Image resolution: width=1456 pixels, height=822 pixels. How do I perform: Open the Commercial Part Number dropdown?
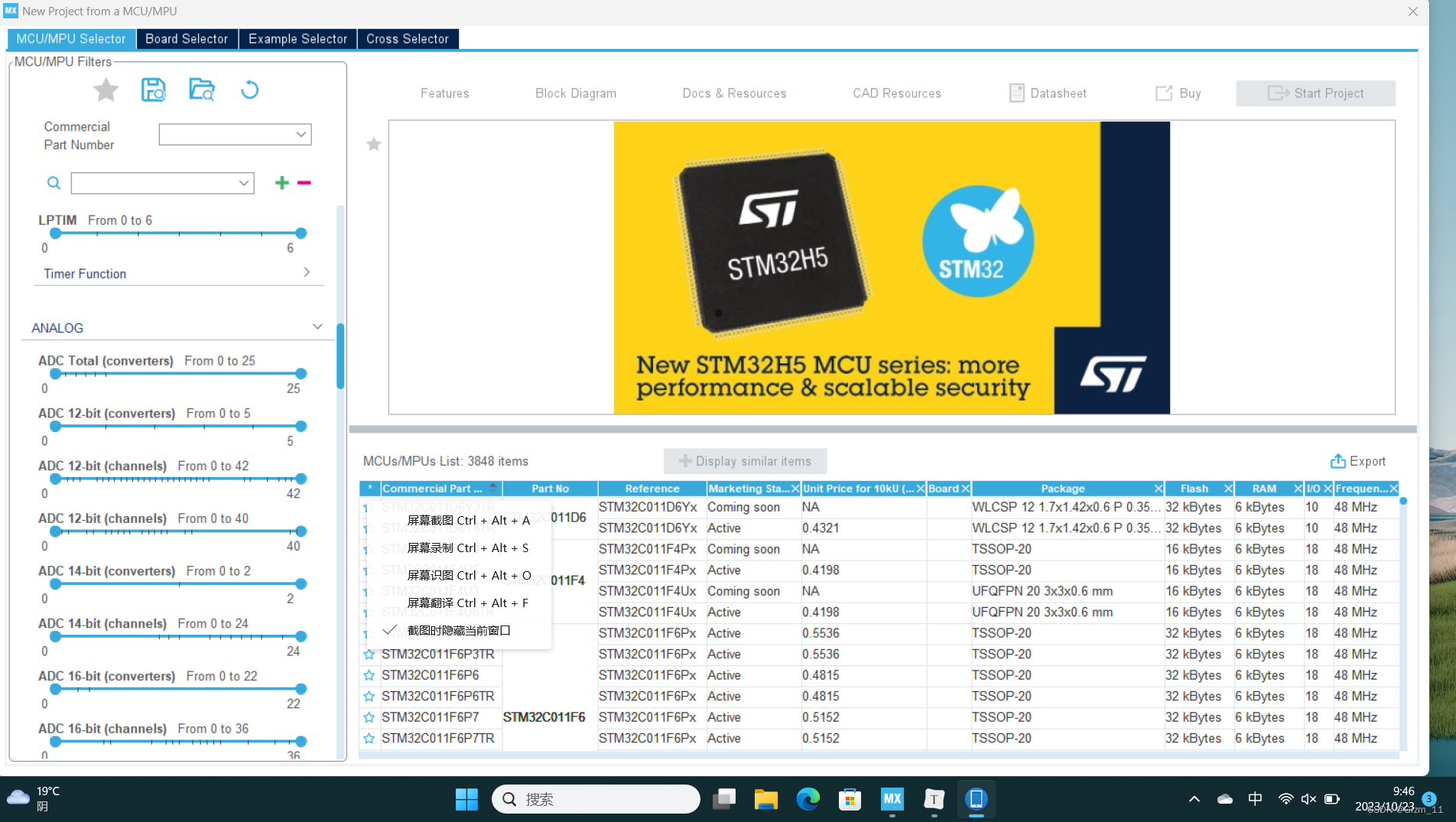pos(301,135)
